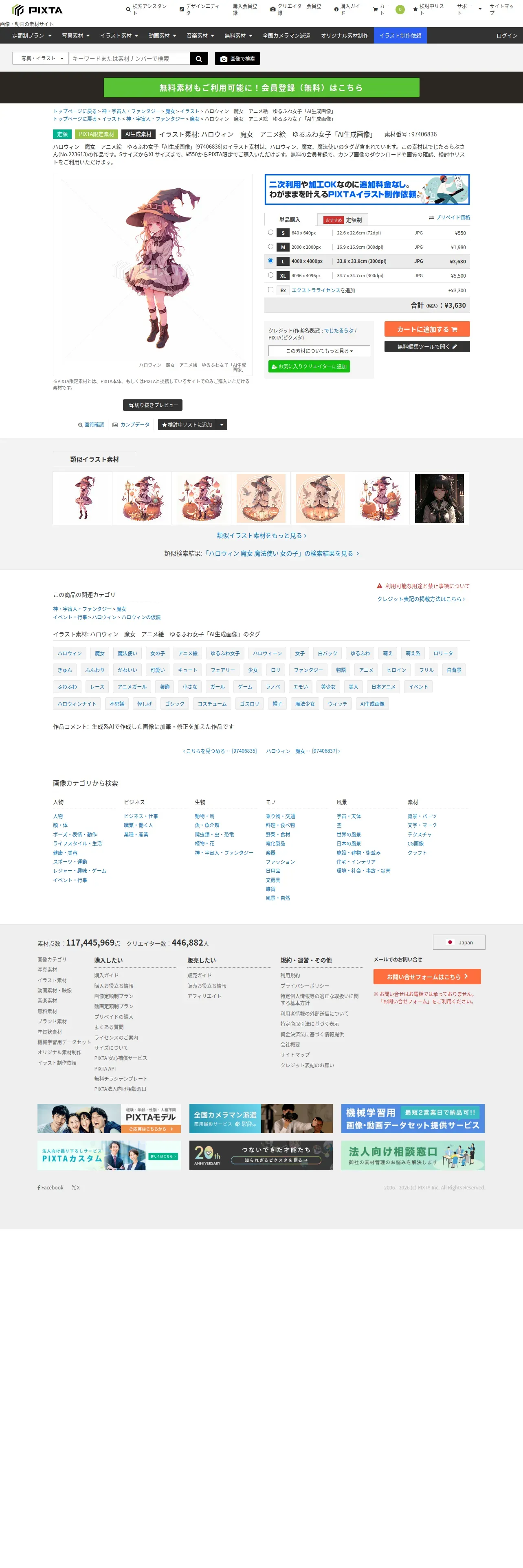Screen dimensions: 523x1568
Task: Open the dark-haired girl similar thumbnail
Action: pyautogui.click(x=439, y=498)
